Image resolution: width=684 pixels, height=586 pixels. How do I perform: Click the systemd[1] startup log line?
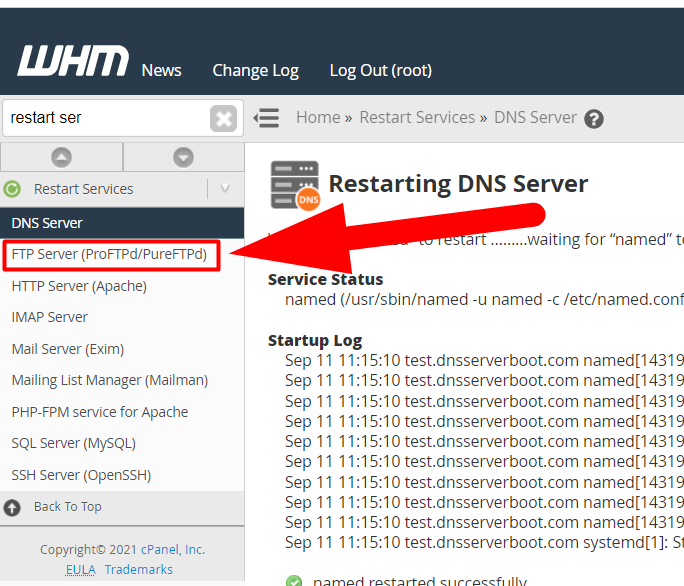coord(484,542)
